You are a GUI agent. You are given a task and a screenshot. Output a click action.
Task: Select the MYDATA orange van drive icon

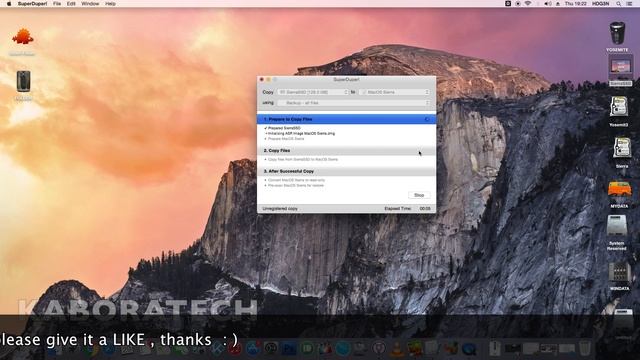point(619,190)
